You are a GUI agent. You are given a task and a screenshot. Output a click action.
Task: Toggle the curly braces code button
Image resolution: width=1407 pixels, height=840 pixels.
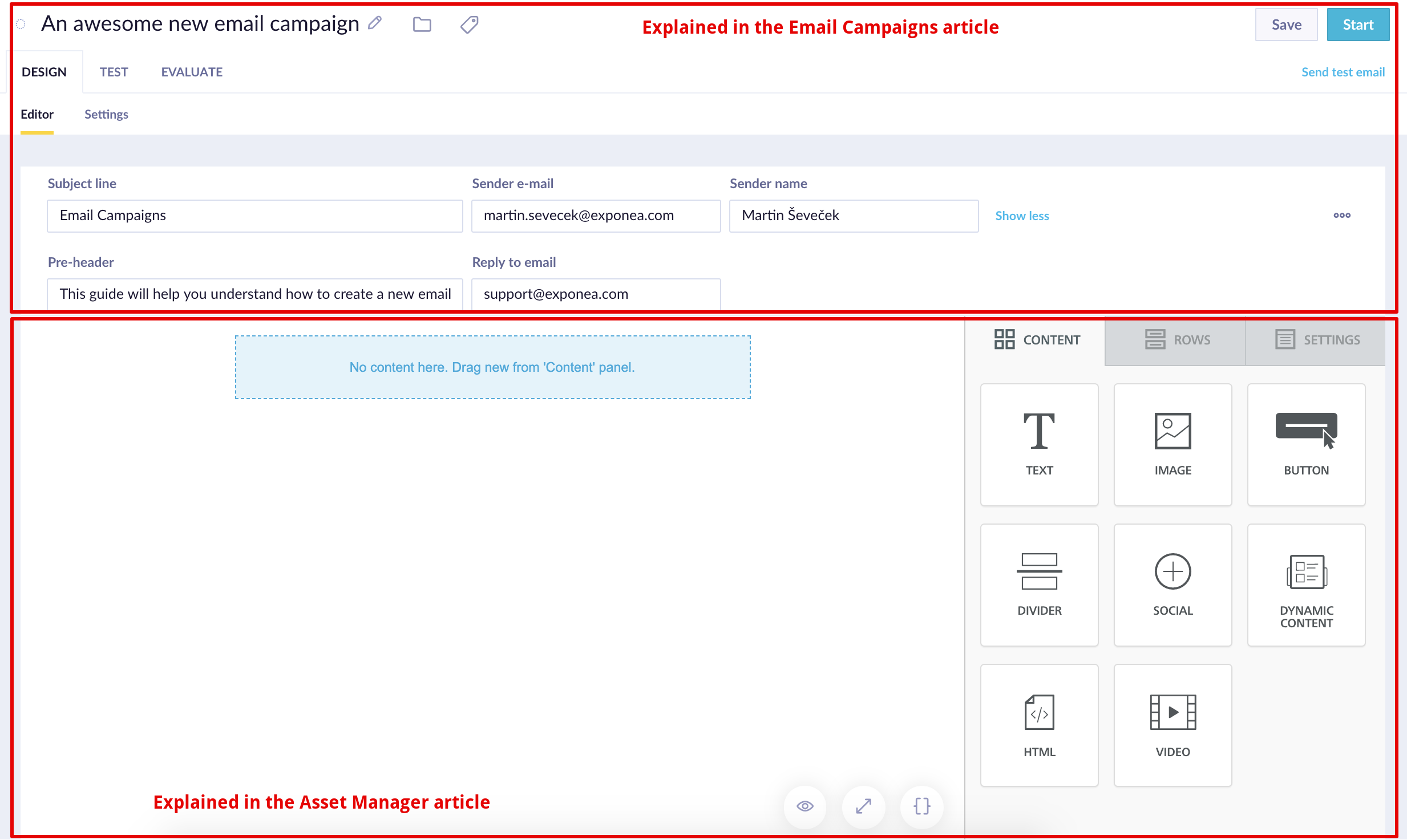[x=921, y=806]
